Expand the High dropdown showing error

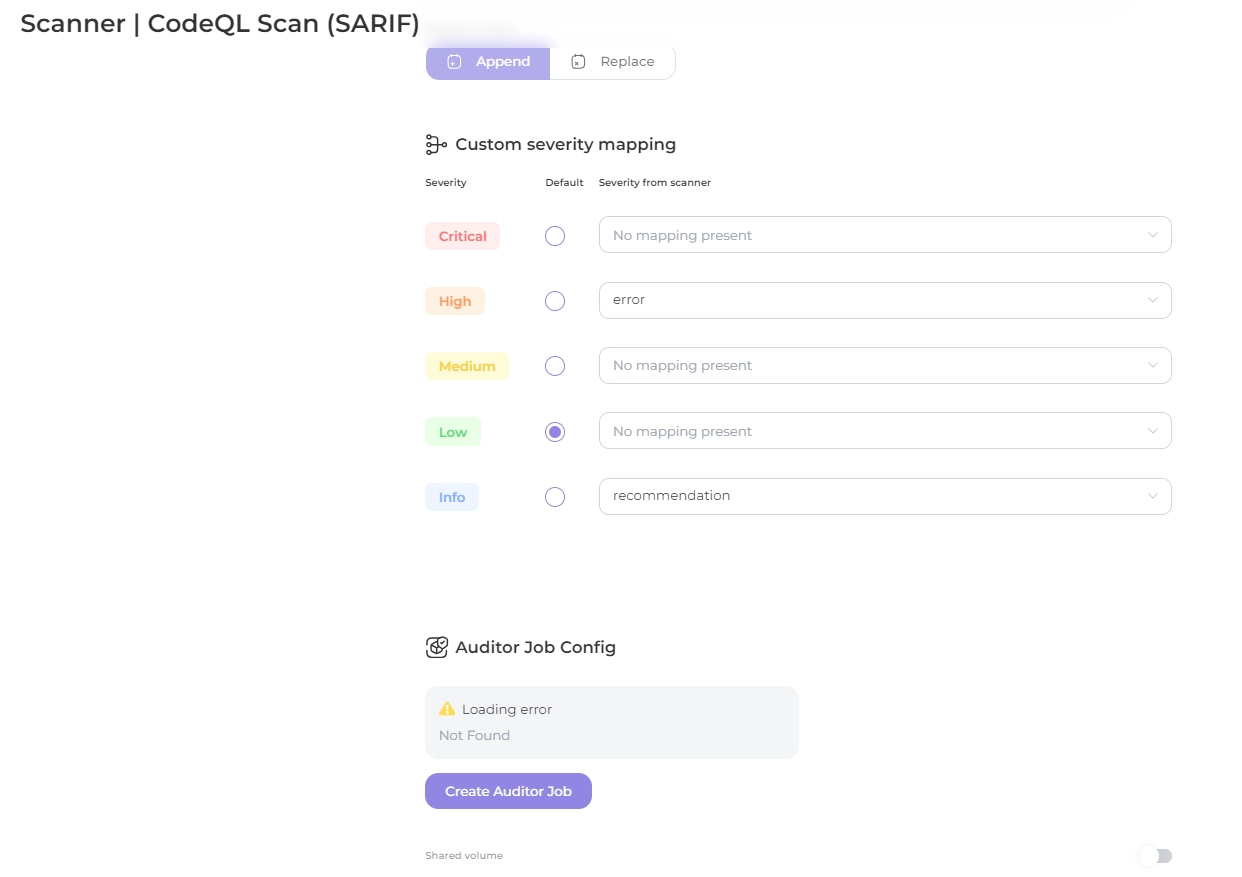(x=884, y=300)
